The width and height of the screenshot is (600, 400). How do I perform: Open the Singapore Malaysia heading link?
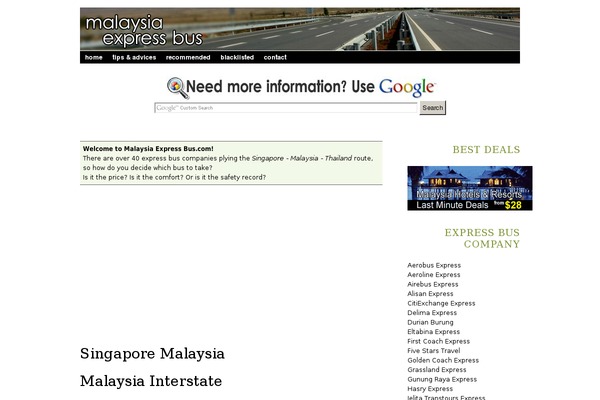click(152, 354)
